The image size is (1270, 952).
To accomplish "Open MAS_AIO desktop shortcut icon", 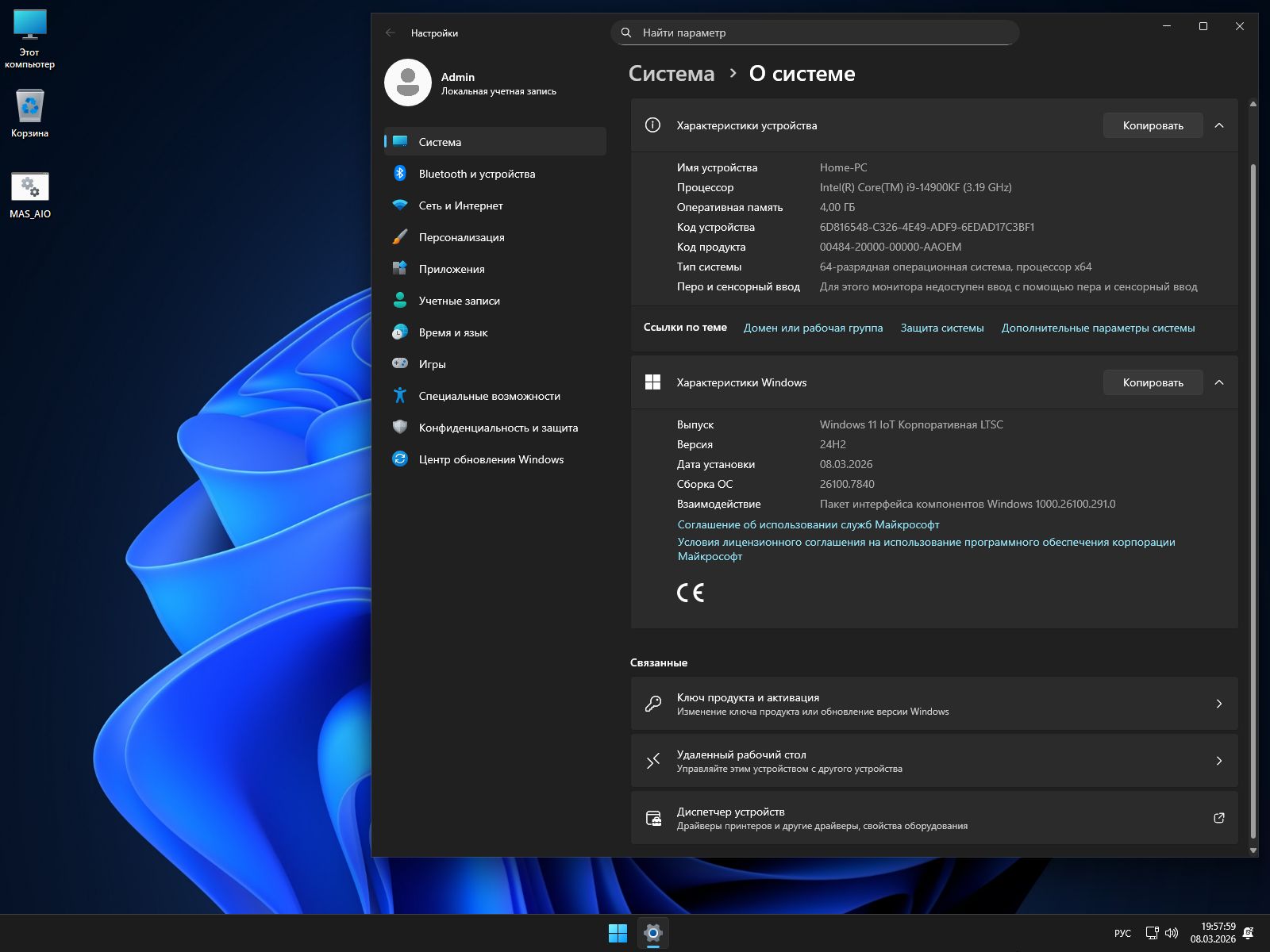I will 30,188.
